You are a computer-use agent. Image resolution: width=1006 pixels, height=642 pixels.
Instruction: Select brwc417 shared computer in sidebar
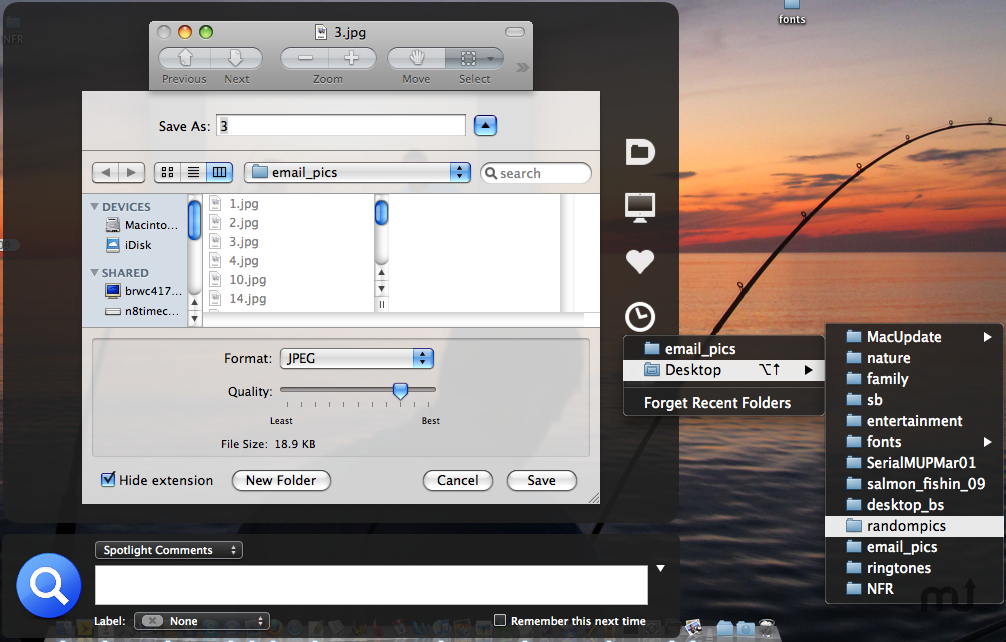[143, 291]
